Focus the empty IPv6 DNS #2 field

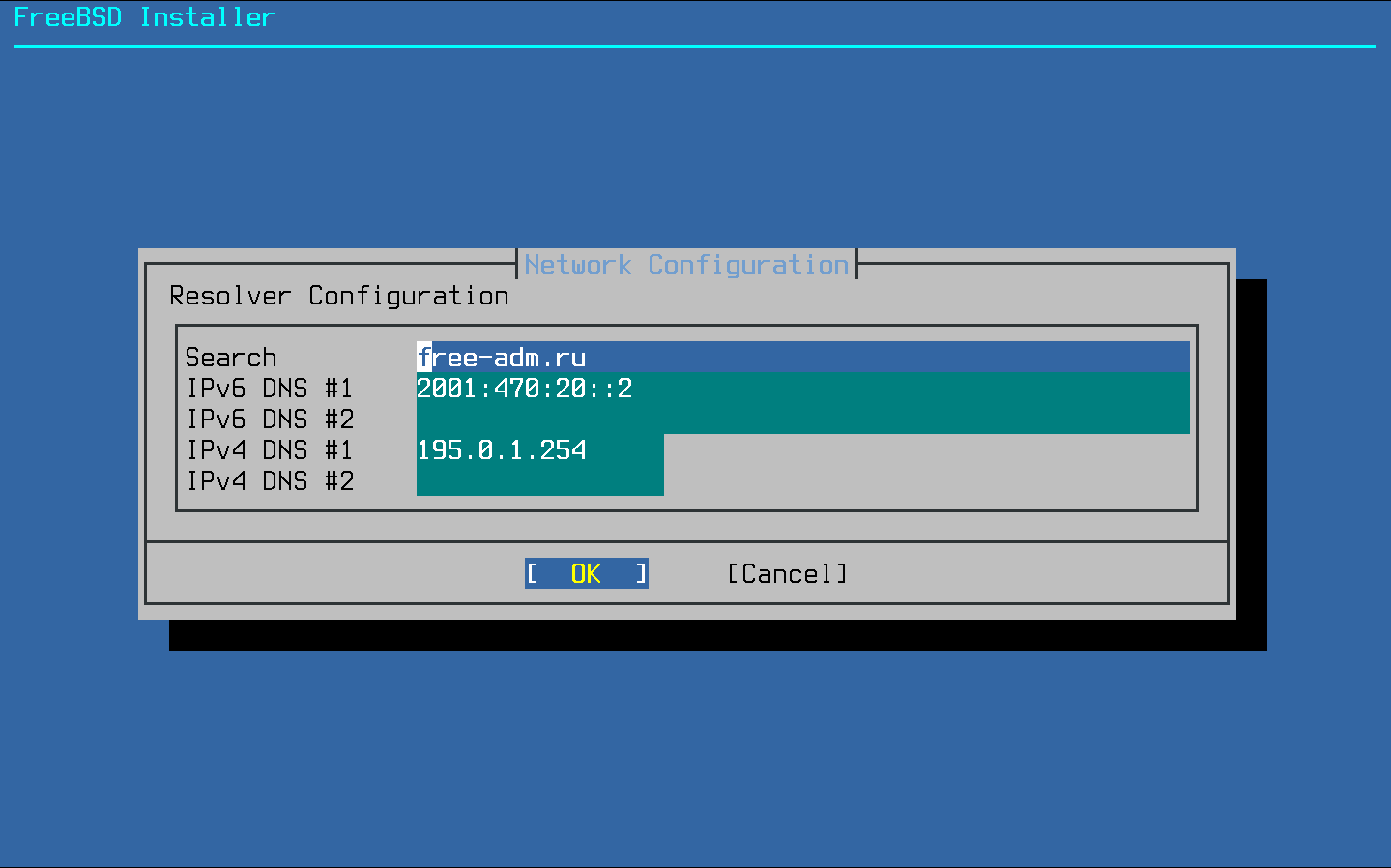pyautogui.click(x=802, y=420)
